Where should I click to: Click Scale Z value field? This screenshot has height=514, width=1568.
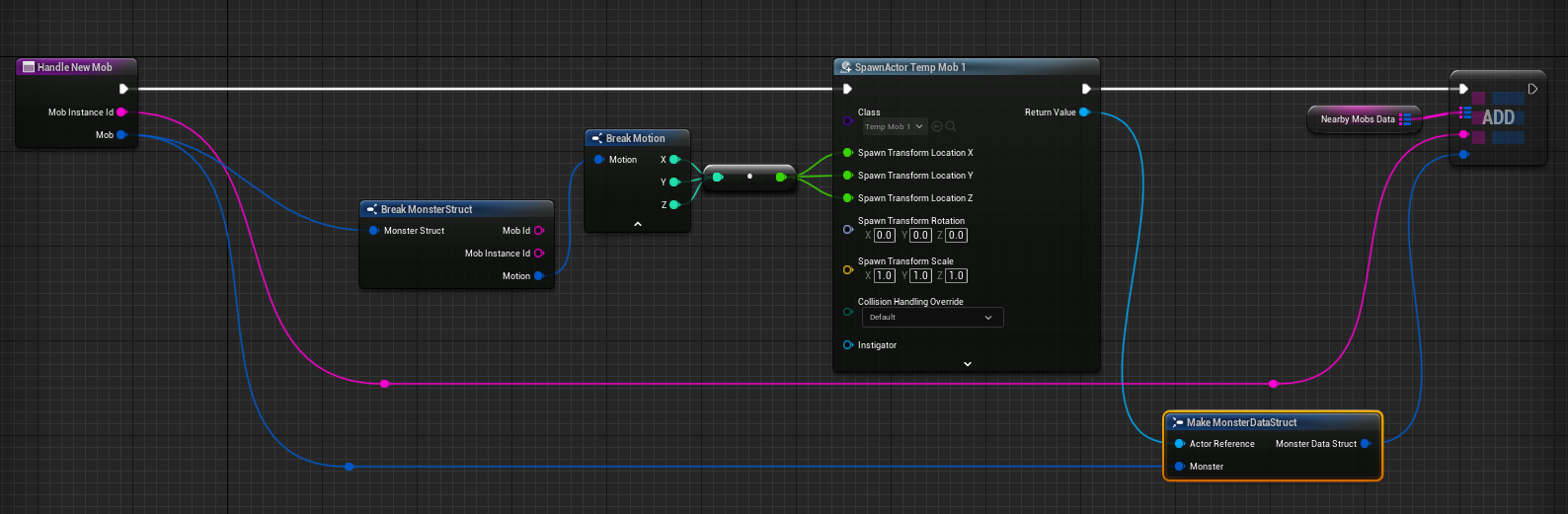point(956,276)
